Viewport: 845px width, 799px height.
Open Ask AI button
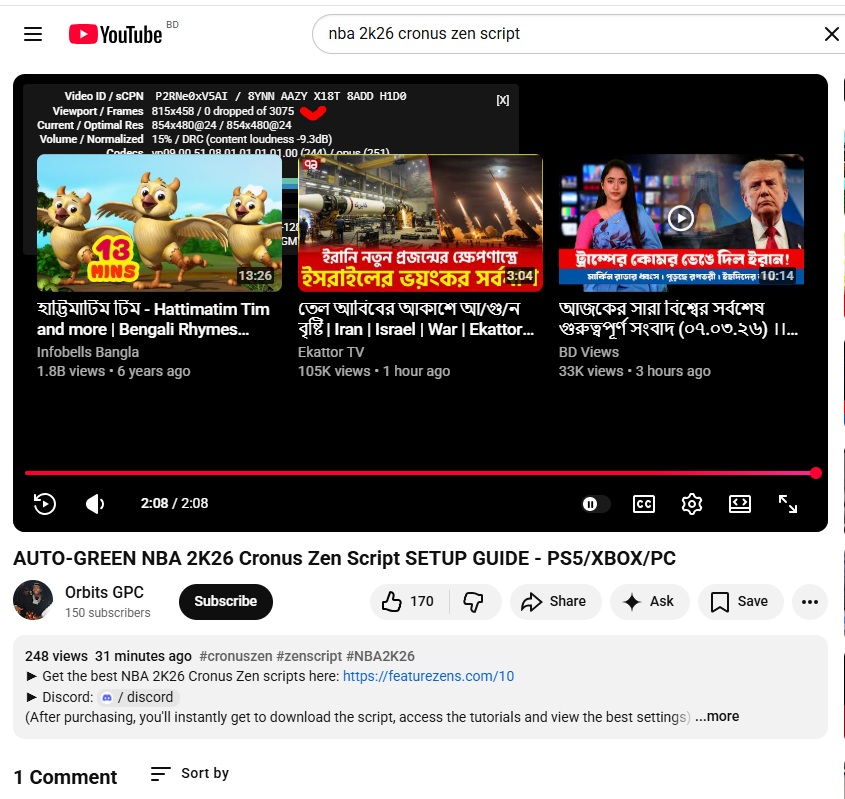pyautogui.click(x=649, y=601)
